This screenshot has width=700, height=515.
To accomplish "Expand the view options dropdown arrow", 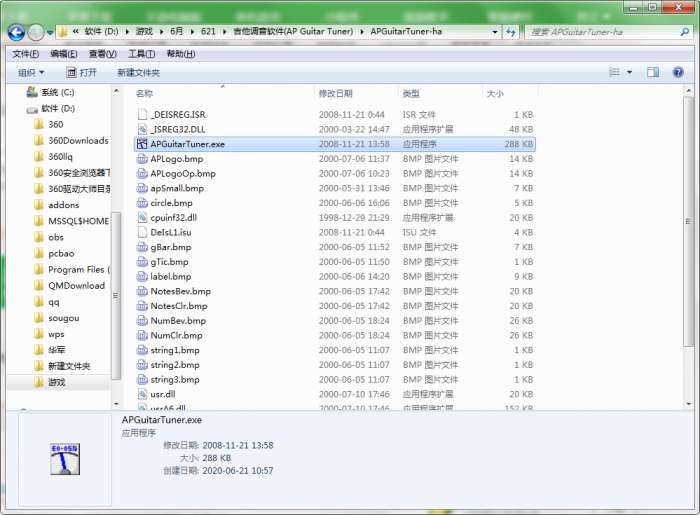I will [x=629, y=72].
